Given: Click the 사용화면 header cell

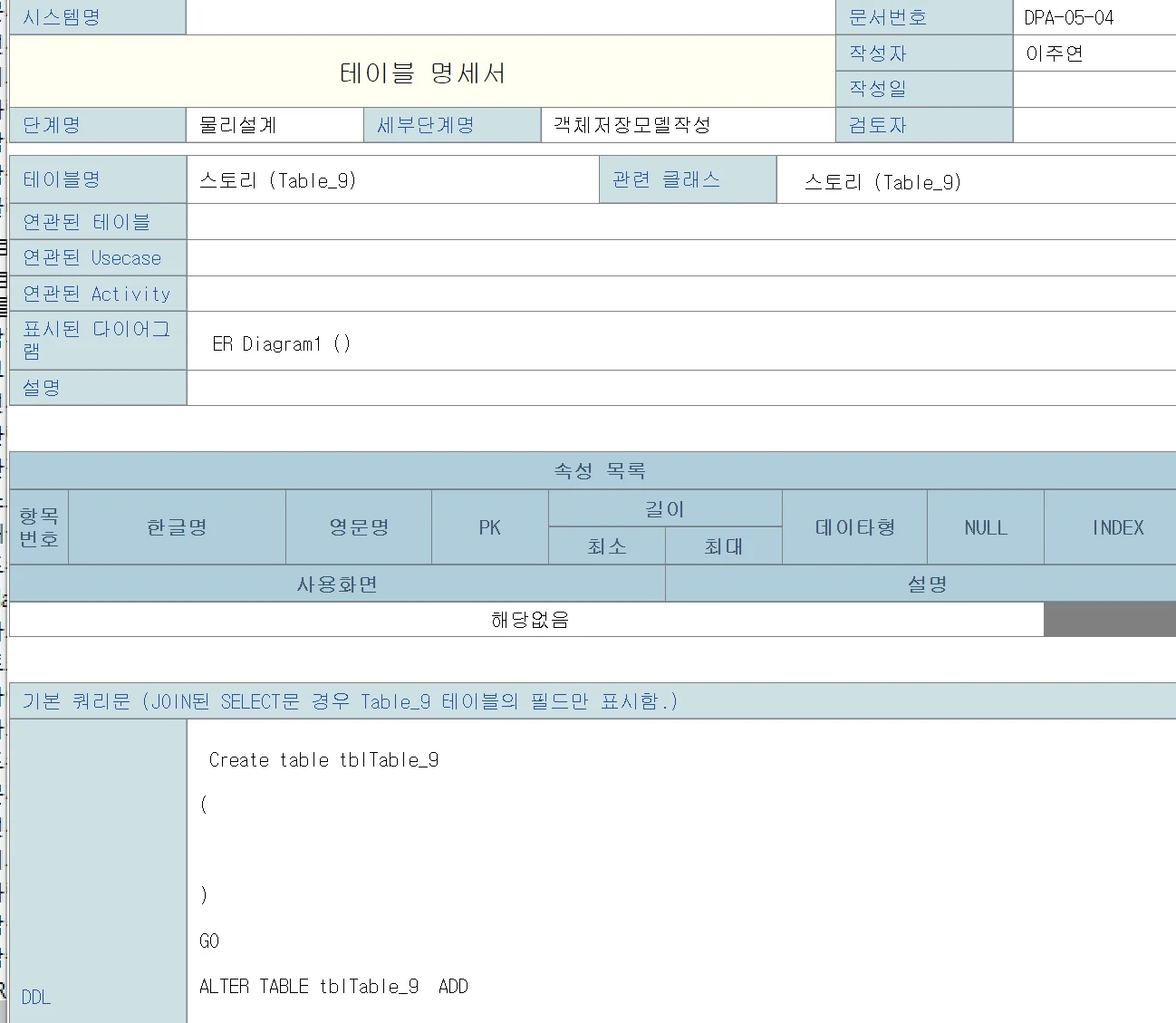Looking at the screenshot, I should 337,584.
